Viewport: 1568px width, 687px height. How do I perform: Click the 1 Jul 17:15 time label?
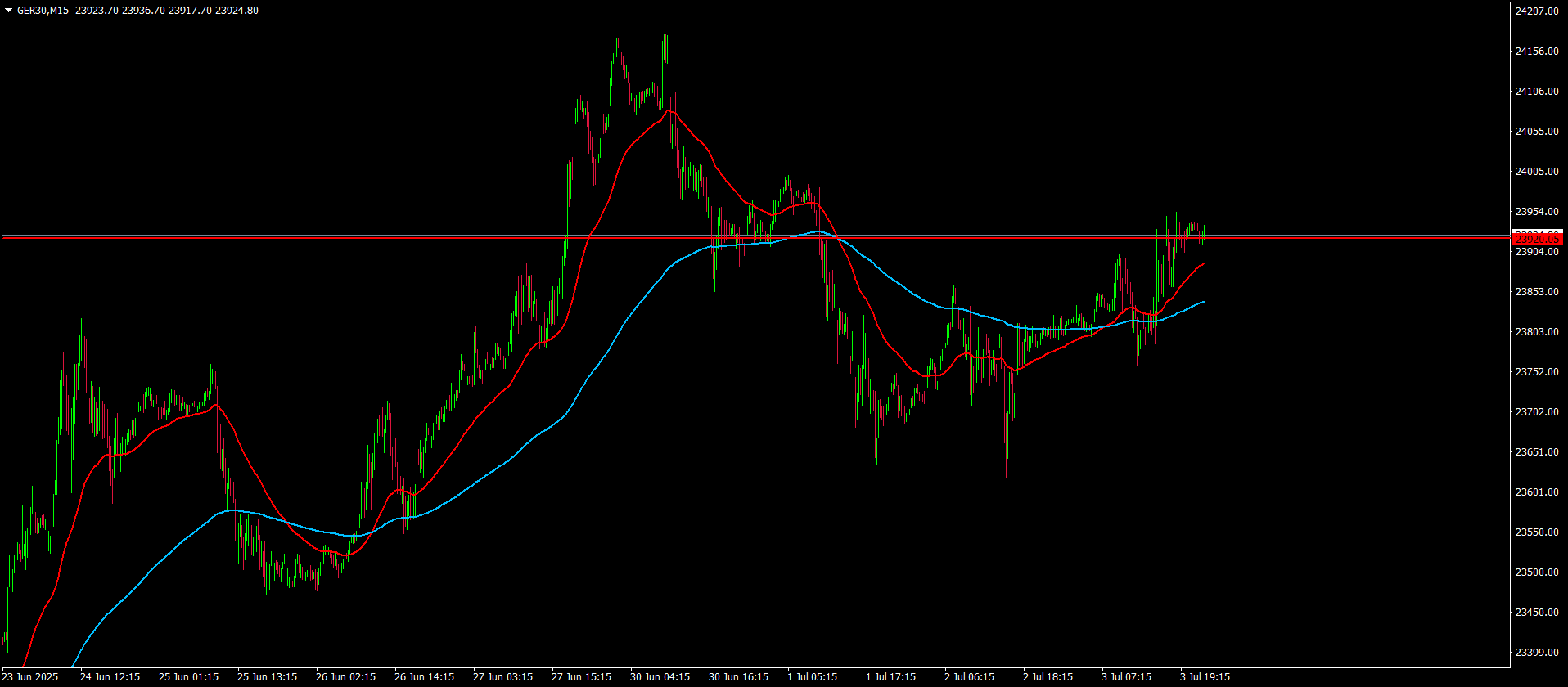click(x=891, y=677)
